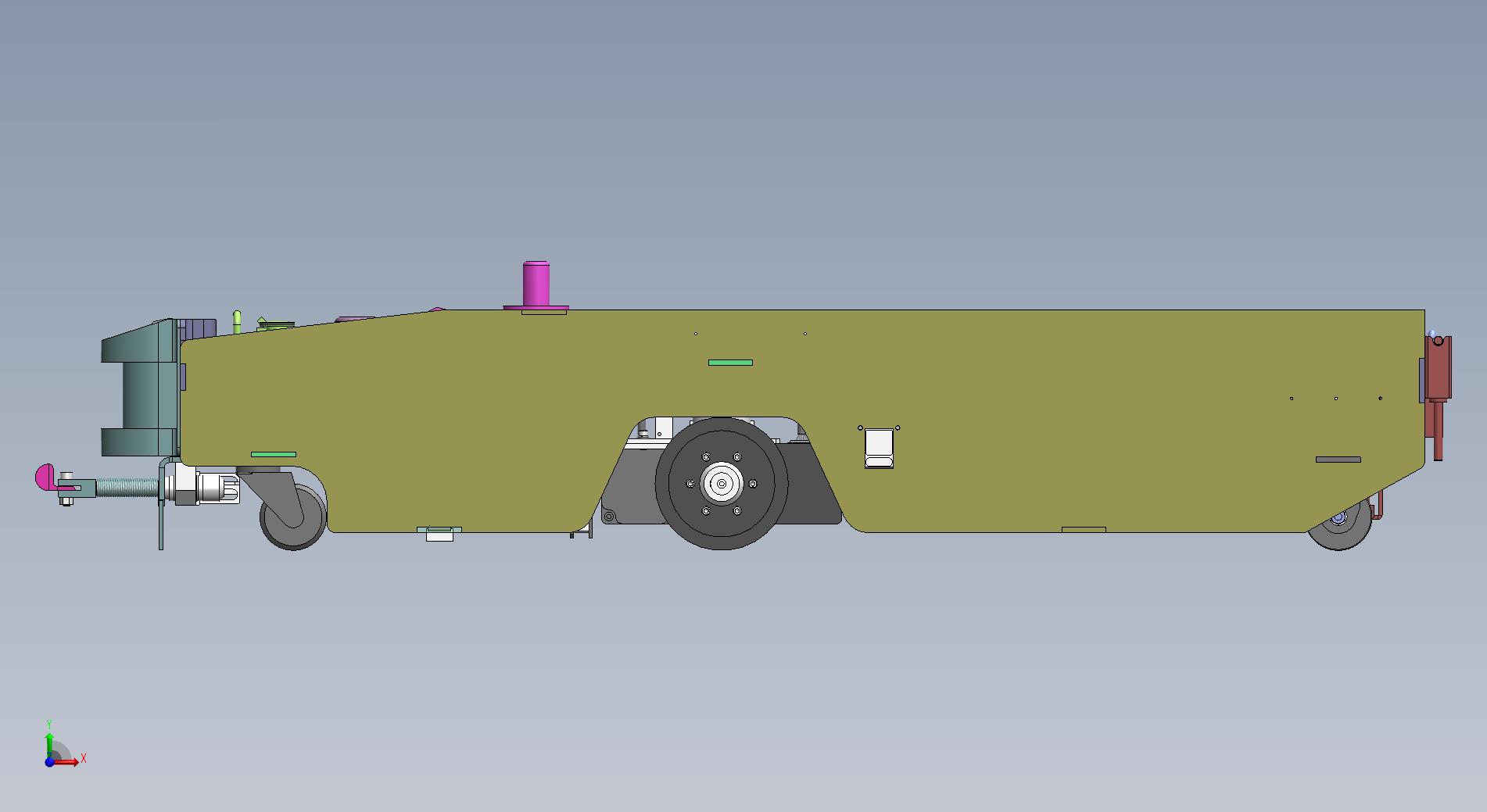
Task: Select the green slot above the front caster
Action: point(274,454)
